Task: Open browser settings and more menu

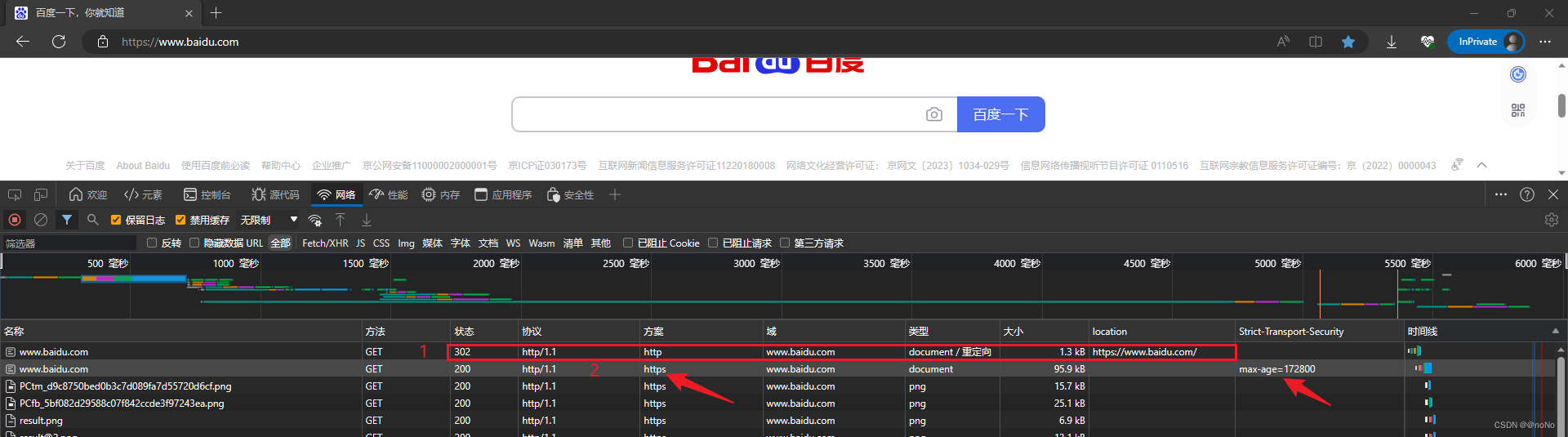Action: pyautogui.click(x=1545, y=42)
